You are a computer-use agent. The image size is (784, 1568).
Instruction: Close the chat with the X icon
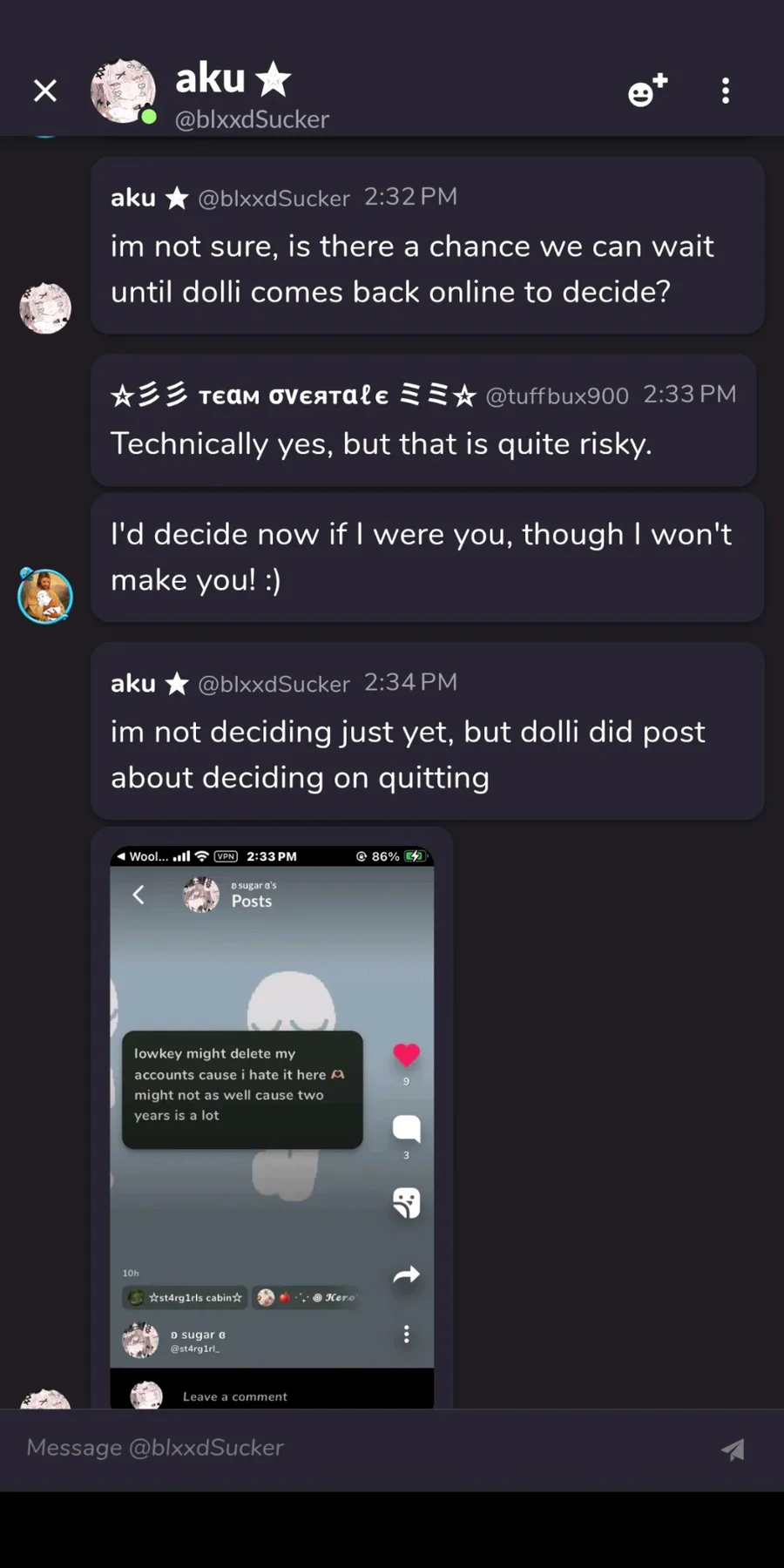45,91
